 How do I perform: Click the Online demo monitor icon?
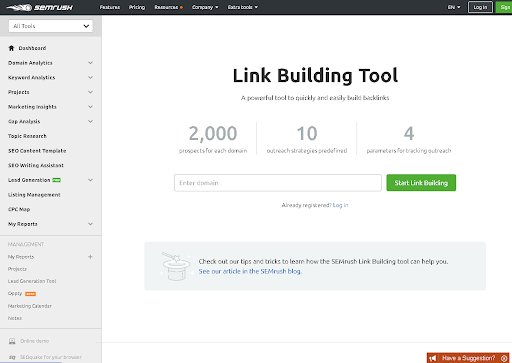click(12, 341)
